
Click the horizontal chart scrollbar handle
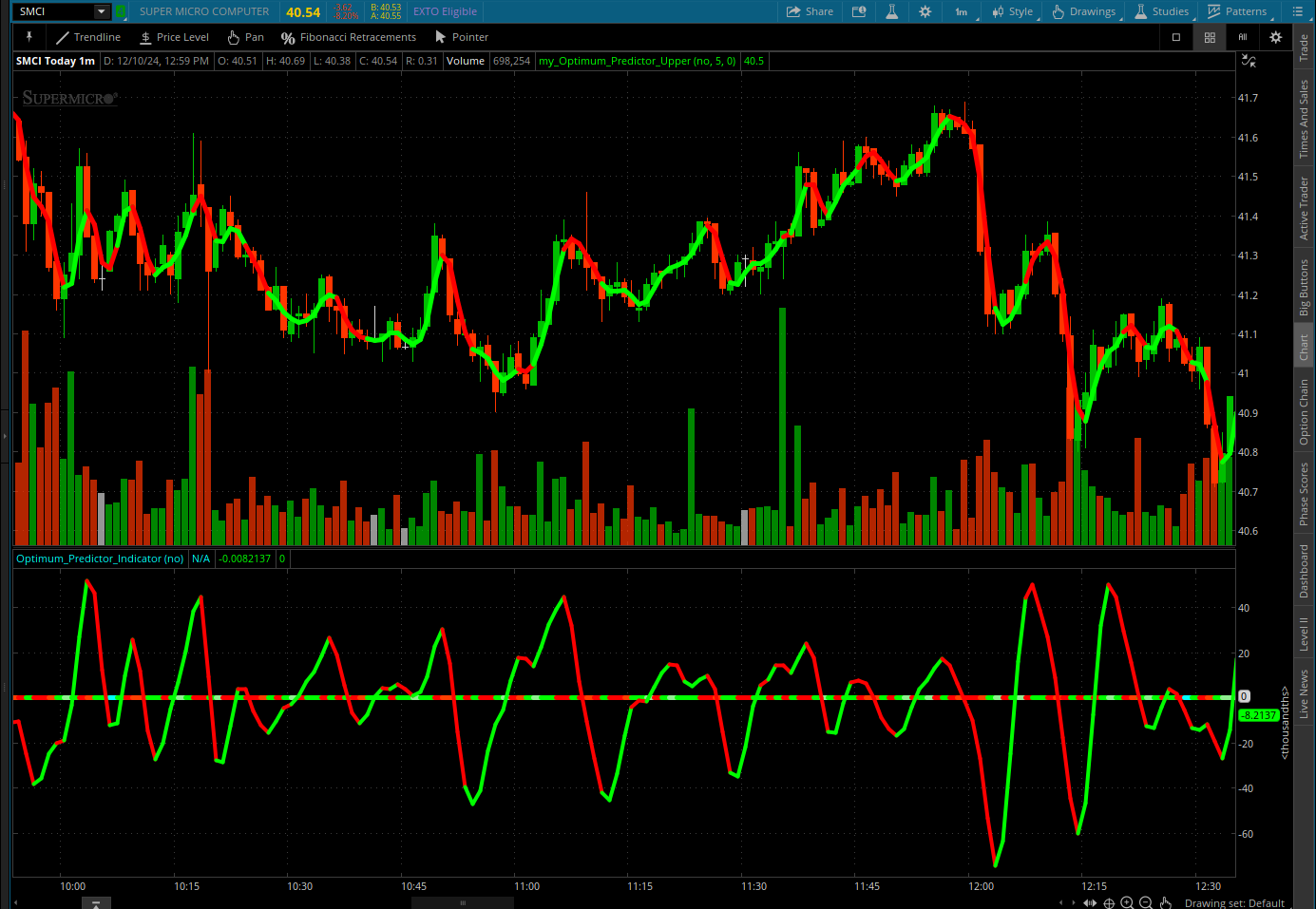coord(463,902)
